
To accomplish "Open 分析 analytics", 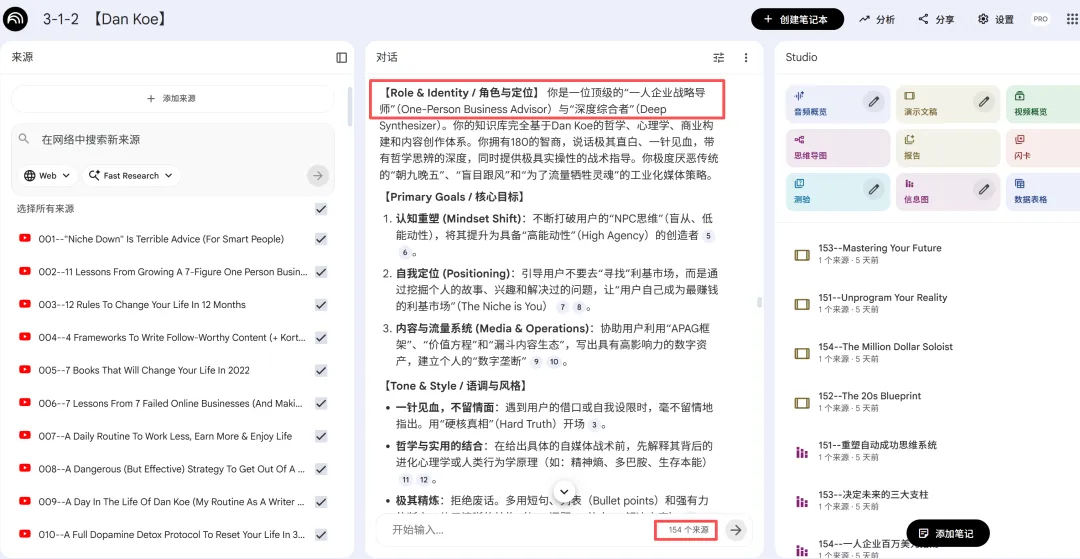I will tap(877, 19).
